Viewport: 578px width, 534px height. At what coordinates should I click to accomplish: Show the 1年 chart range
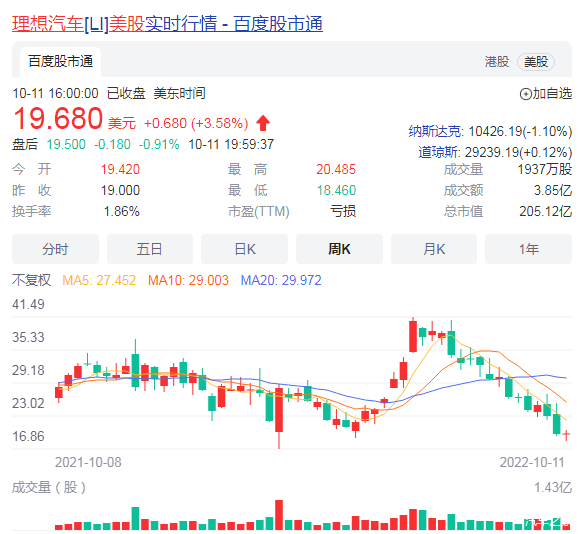pyautogui.click(x=528, y=249)
